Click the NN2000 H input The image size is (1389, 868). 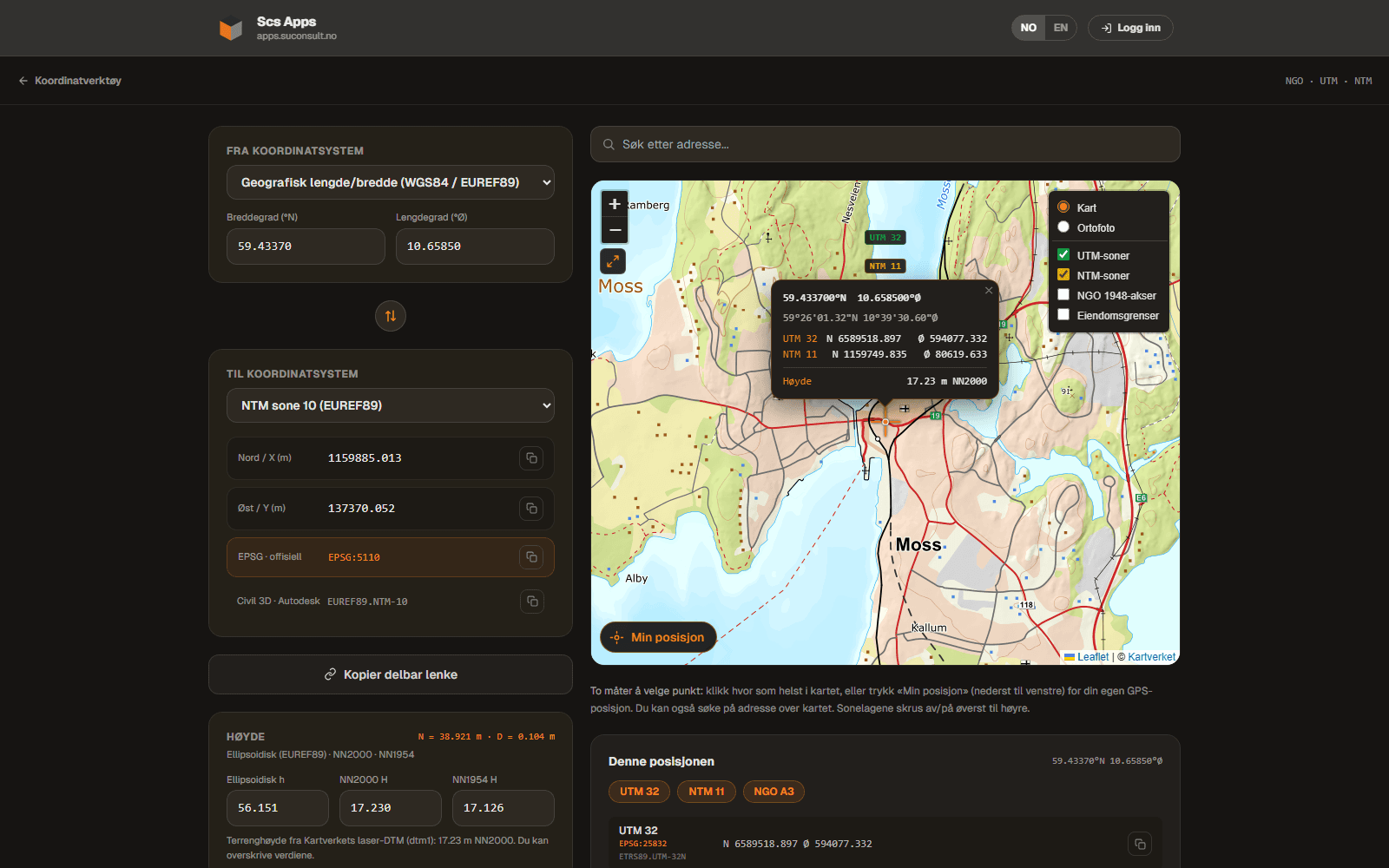(x=391, y=808)
